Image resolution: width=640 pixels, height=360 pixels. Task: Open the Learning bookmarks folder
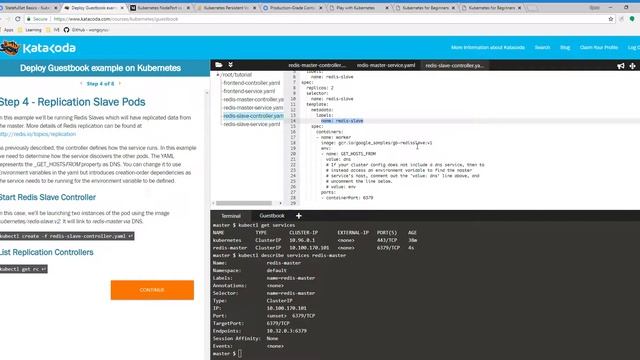(29, 30)
